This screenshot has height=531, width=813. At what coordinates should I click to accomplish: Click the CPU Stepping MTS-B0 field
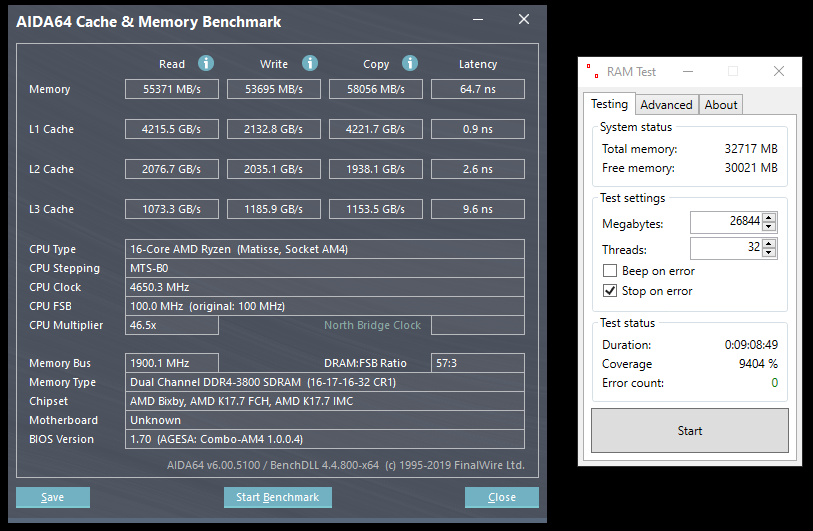(325, 268)
